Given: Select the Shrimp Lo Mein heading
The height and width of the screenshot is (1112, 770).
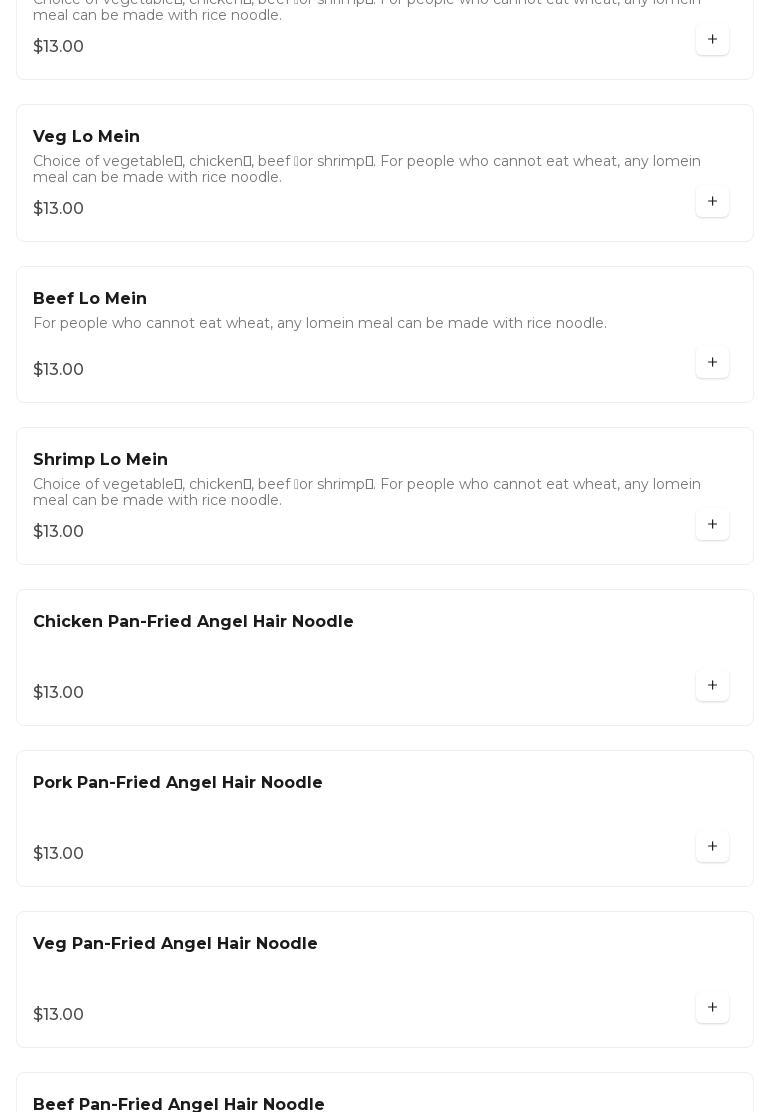Looking at the screenshot, I should [100, 460].
